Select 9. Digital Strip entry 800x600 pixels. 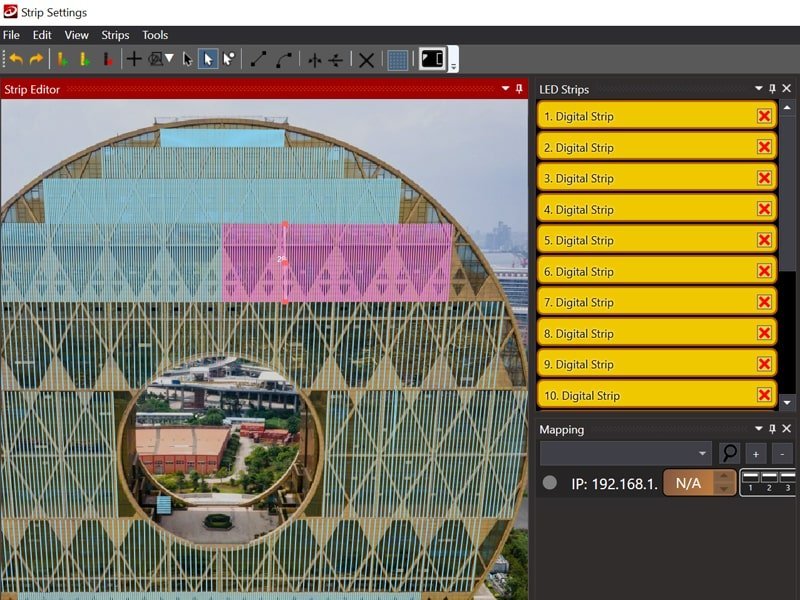pyautogui.click(x=657, y=364)
